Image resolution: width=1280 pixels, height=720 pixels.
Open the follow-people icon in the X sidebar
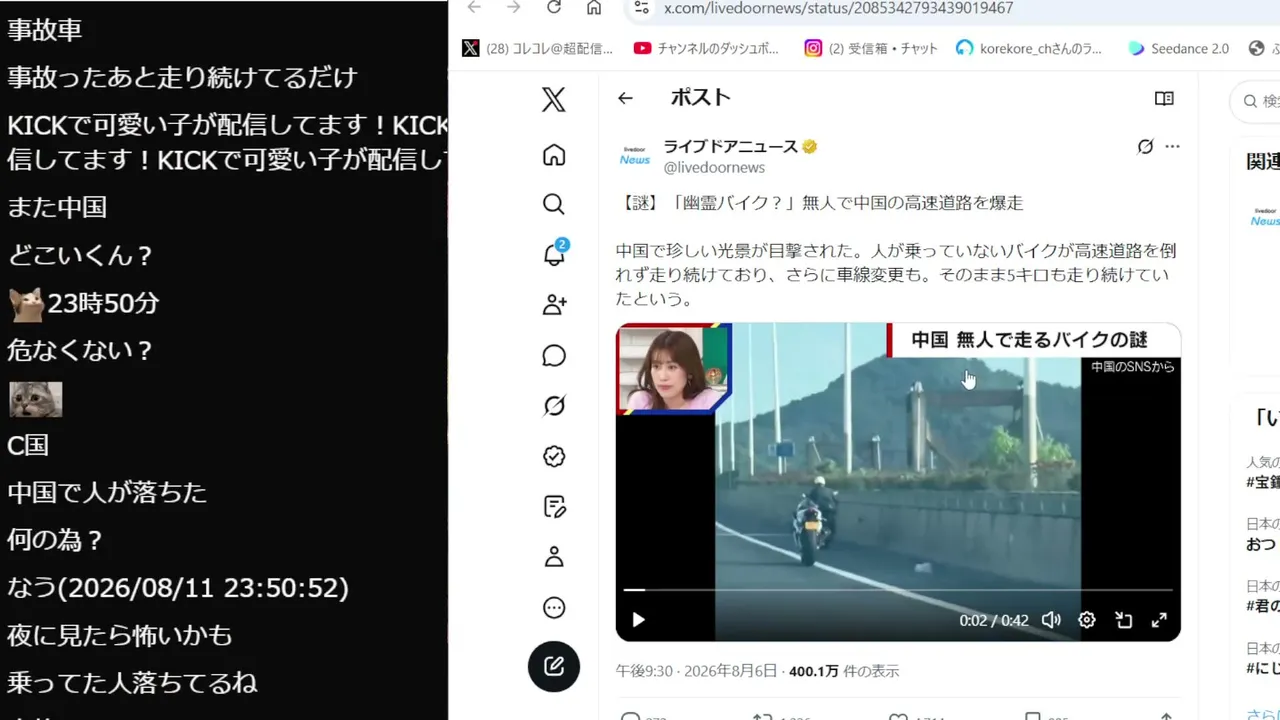point(554,305)
